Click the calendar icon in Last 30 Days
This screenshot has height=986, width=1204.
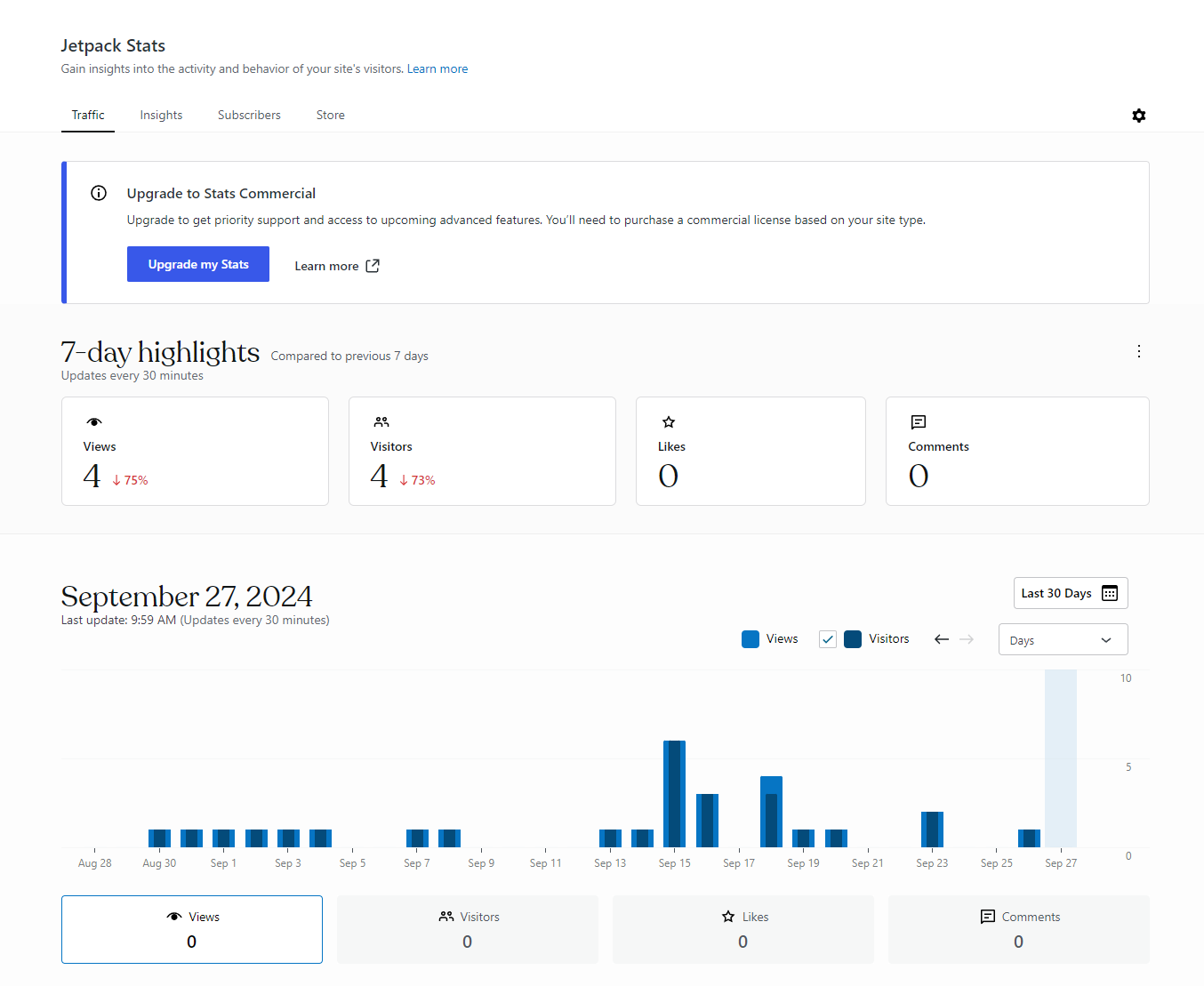1110,593
